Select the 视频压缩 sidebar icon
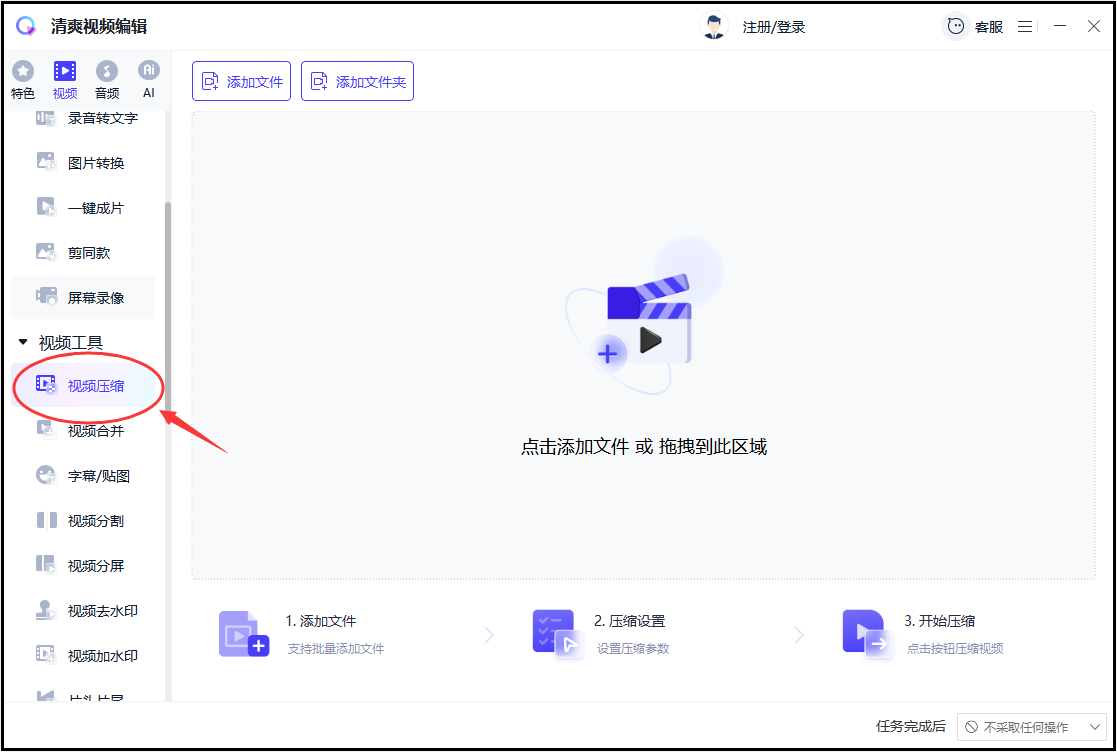This screenshot has width=1117, height=752. (46, 385)
